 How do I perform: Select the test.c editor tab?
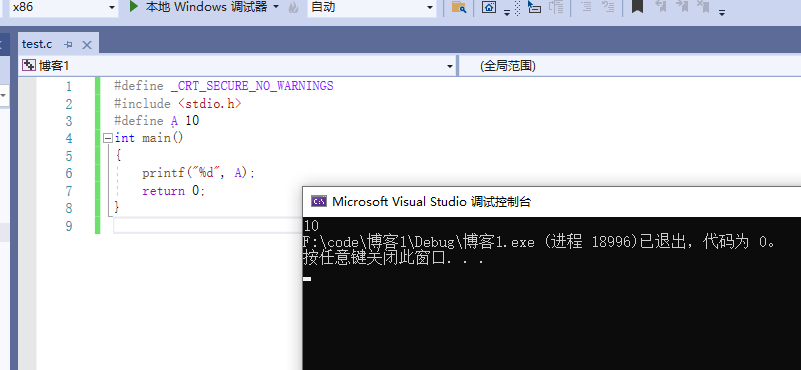pos(37,44)
